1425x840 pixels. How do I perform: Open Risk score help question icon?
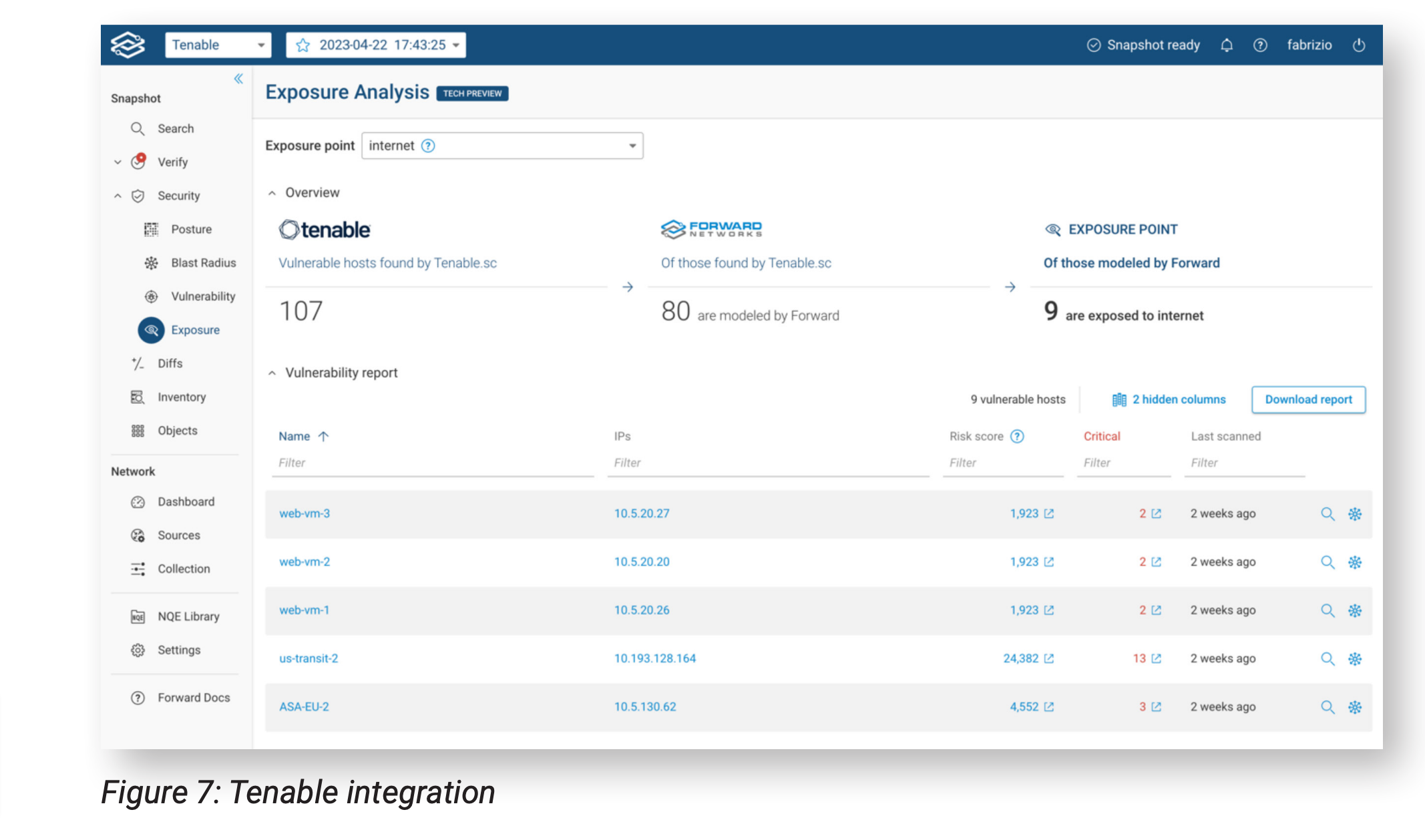(x=1016, y=436)
